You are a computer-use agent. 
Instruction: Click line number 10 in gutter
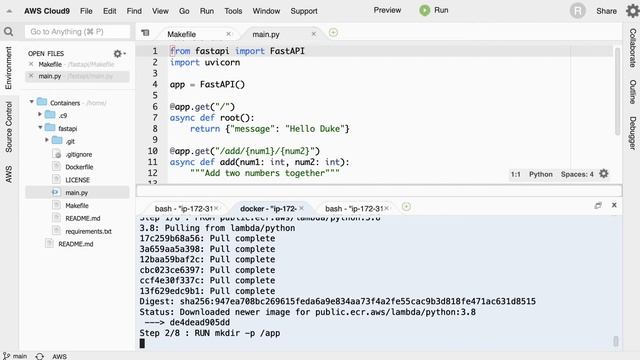pos(153,151)
